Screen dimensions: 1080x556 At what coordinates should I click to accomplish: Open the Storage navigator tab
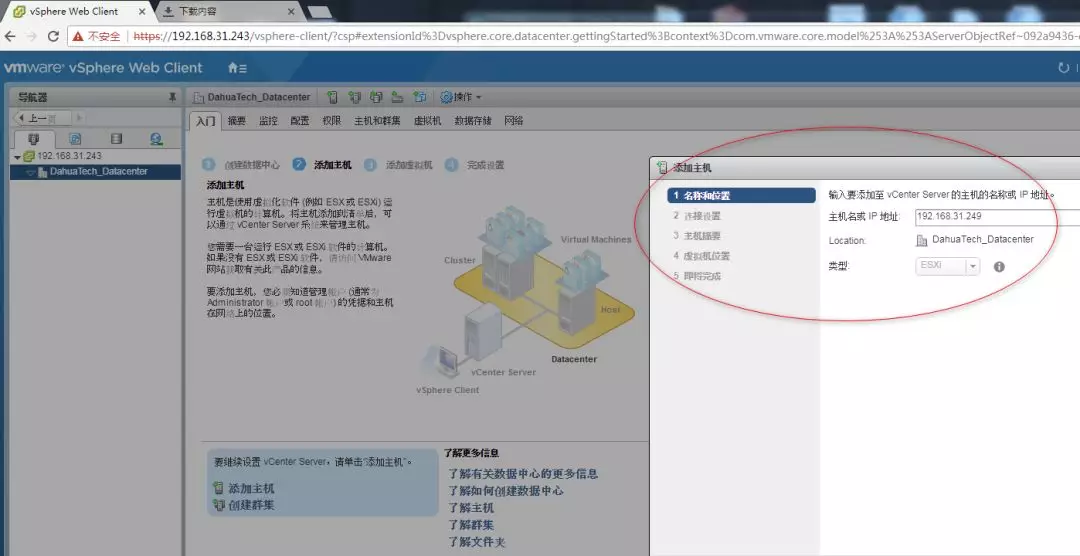(x=116, y=139)
